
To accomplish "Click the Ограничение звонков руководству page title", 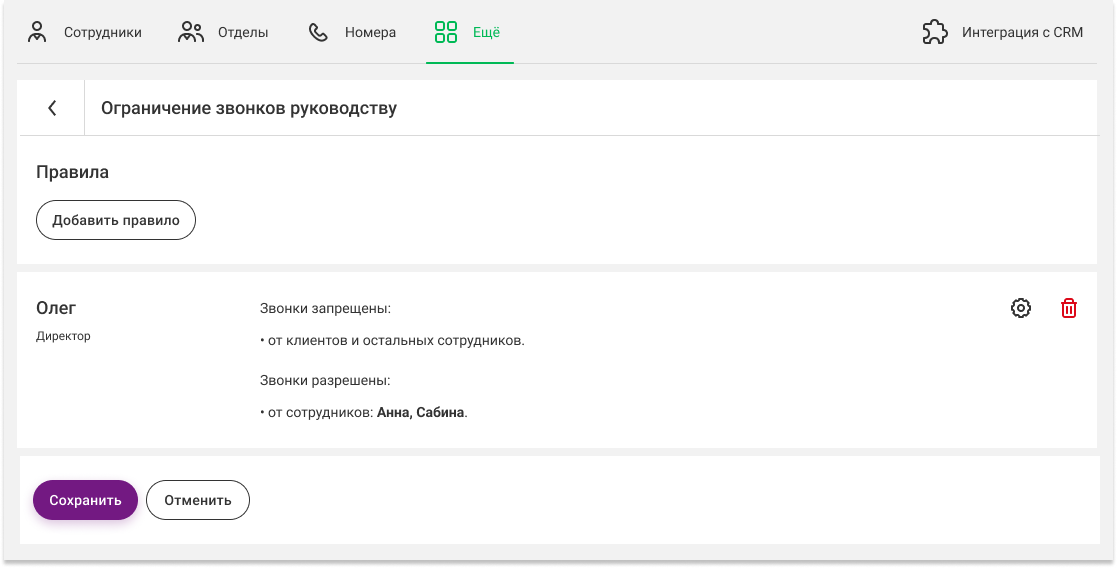I will tap(249, 108).
